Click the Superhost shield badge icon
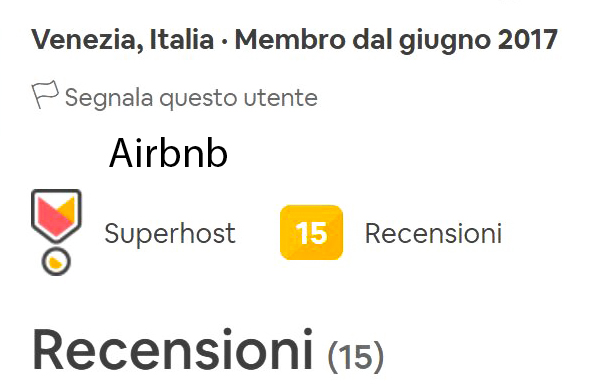This screenshot has width=591, height=384. coord(56,215)
